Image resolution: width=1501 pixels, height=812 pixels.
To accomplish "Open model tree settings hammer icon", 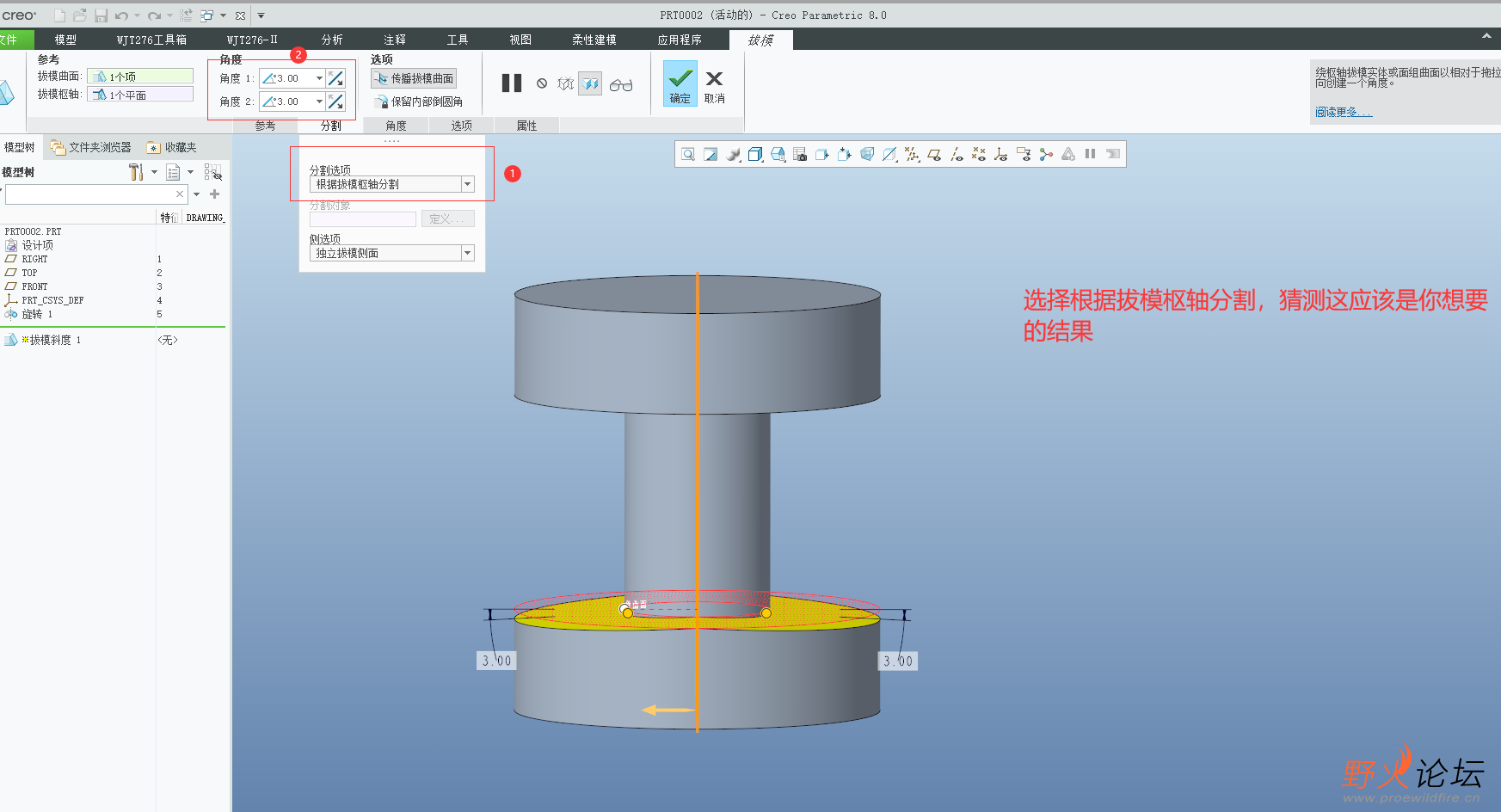I will tap(136, 172).
